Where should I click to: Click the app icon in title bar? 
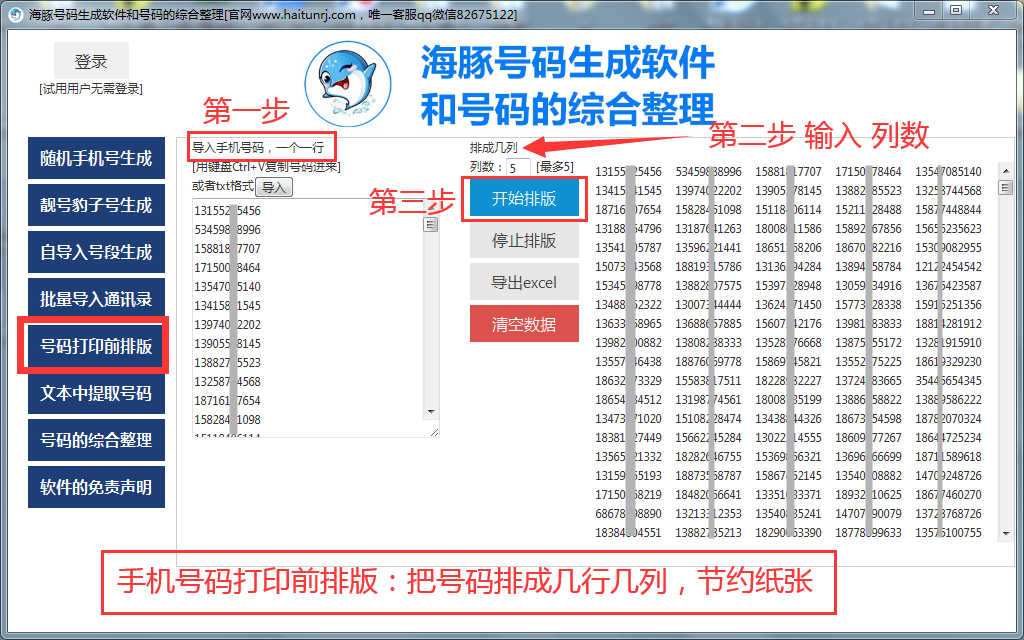click(15, 14)
